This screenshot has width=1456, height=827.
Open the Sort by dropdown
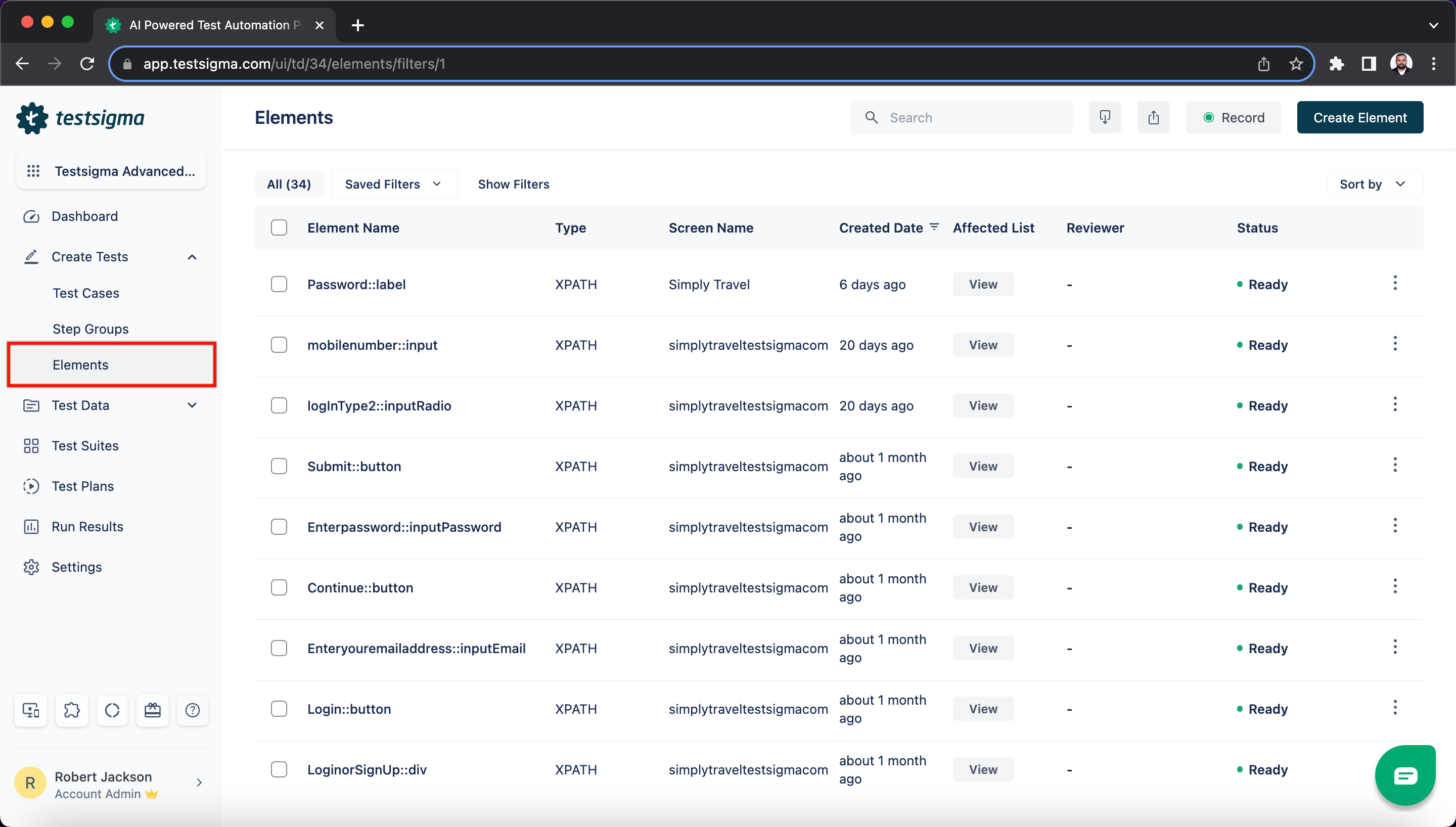pos(1371,184)
